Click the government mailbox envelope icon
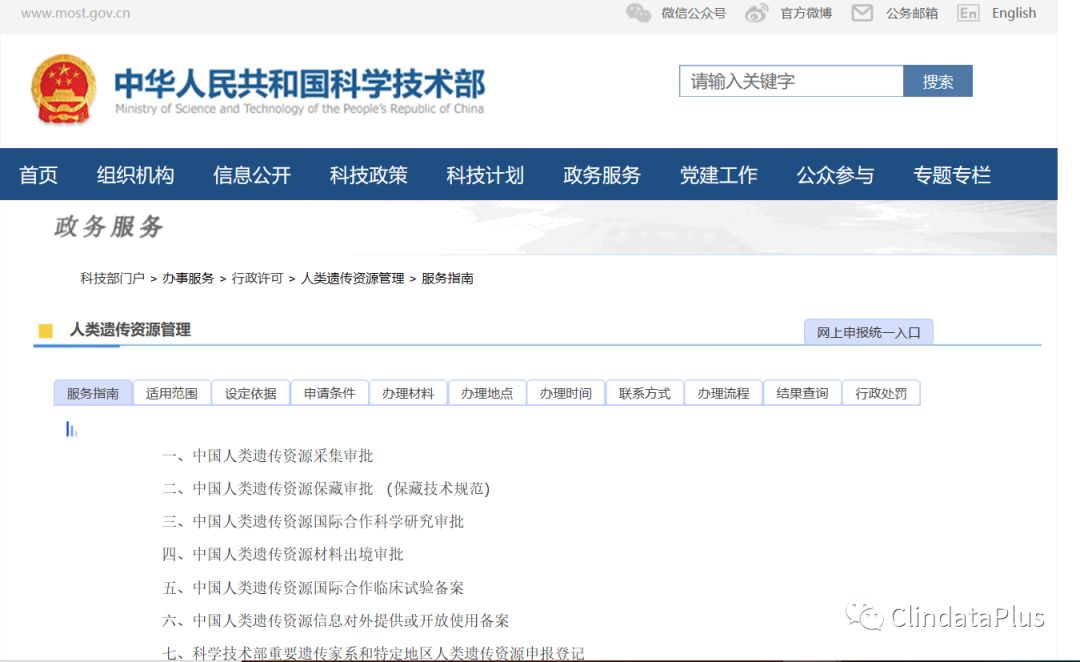Screen dimensions: 1080x662 click(862, 13)
